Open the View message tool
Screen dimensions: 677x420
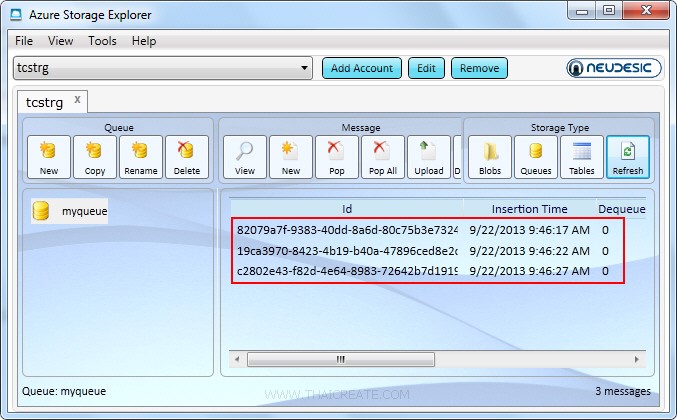point(245,157)
